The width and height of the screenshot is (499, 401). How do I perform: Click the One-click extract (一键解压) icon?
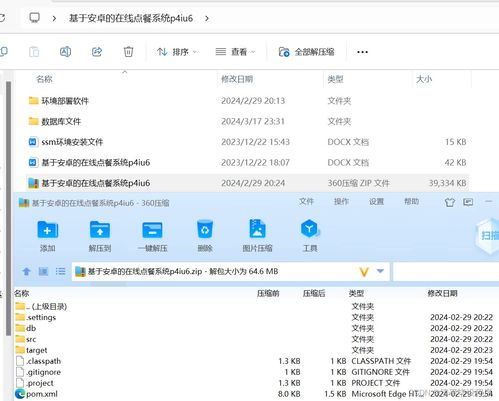coord(152,230)
